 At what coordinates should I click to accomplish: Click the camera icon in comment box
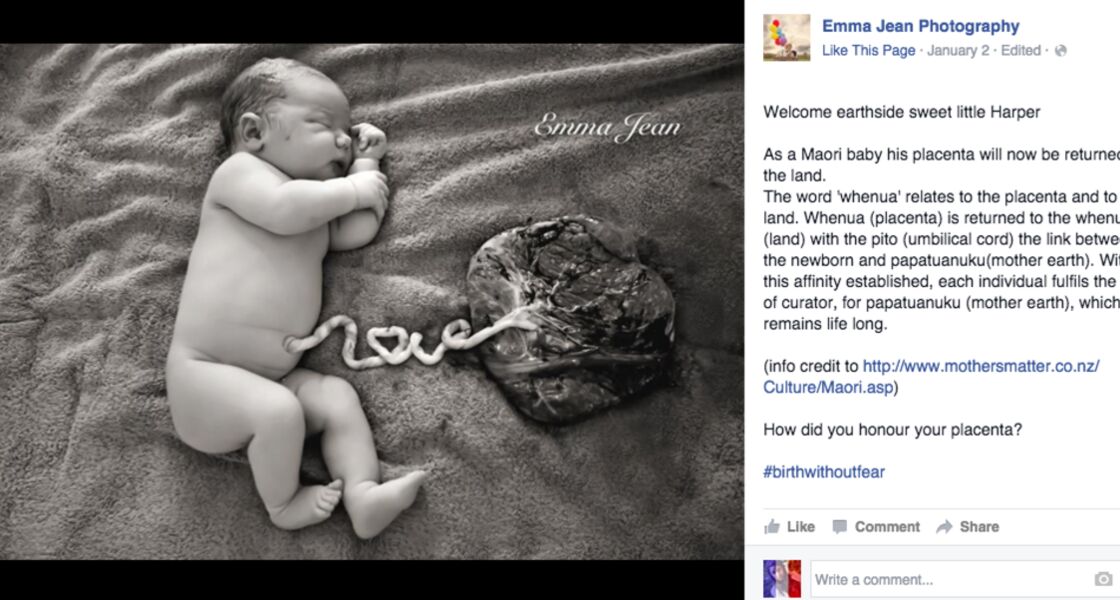pyautogui.click(x=1103, y=579)
